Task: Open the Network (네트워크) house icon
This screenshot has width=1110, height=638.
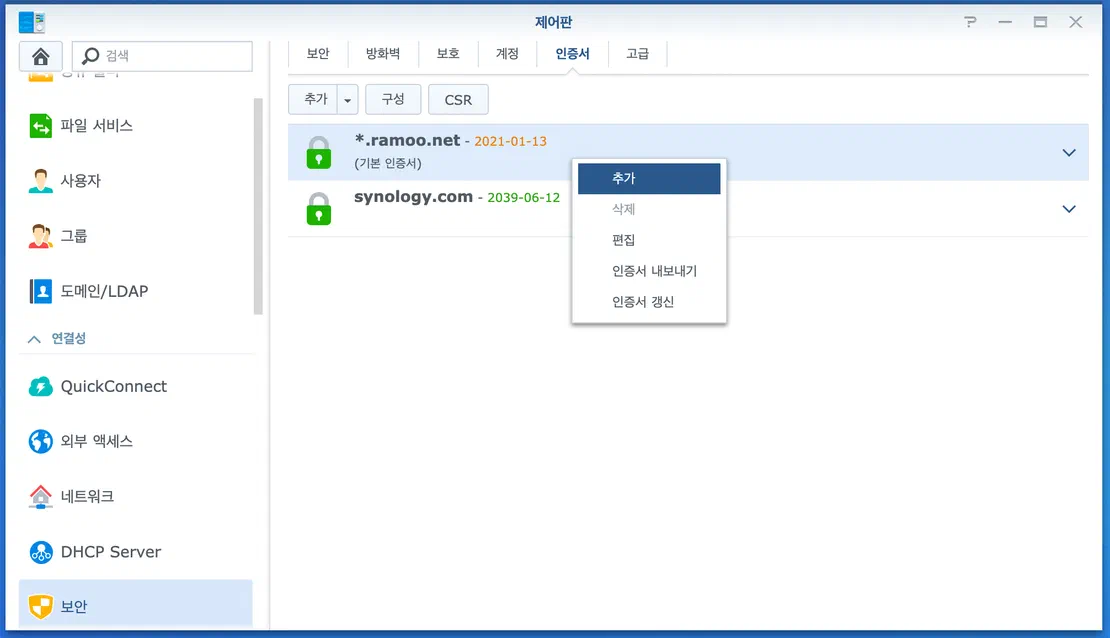Action: pos(40,496)
